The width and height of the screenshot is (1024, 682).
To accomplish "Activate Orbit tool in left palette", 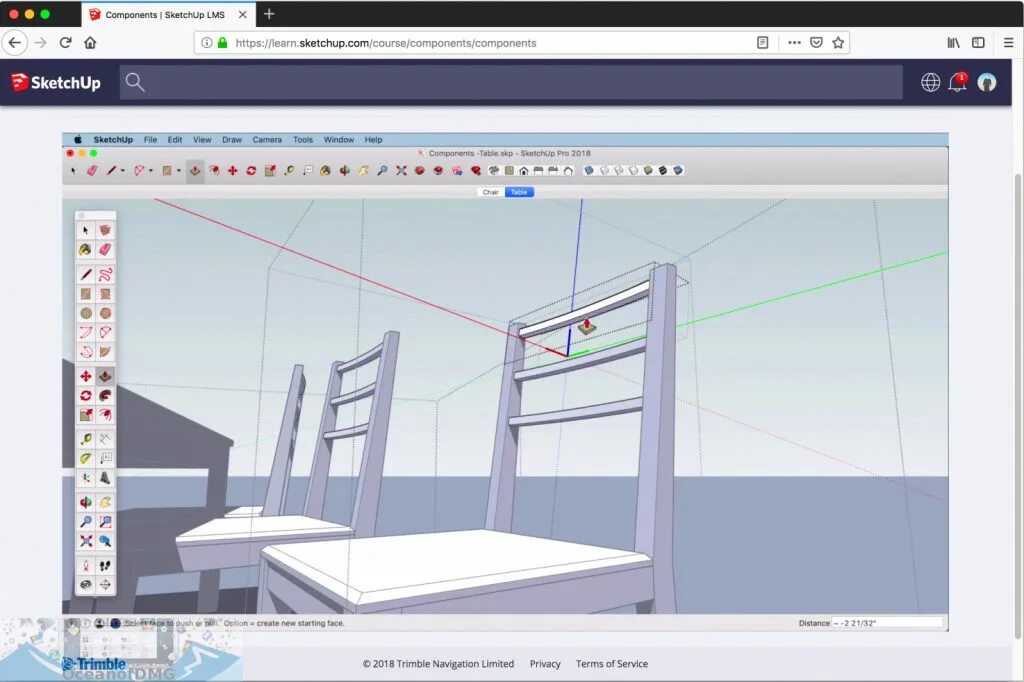I will (85, 502).
